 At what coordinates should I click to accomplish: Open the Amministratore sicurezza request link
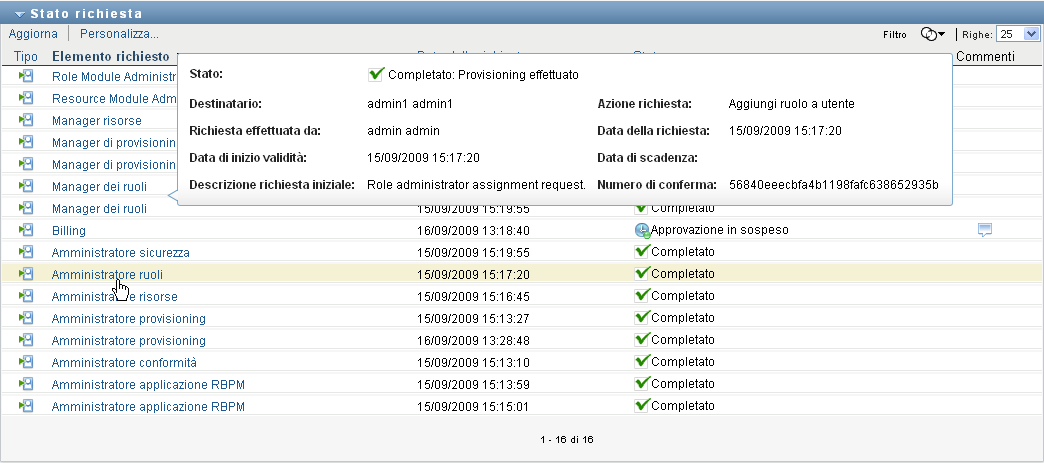(120, 252)
